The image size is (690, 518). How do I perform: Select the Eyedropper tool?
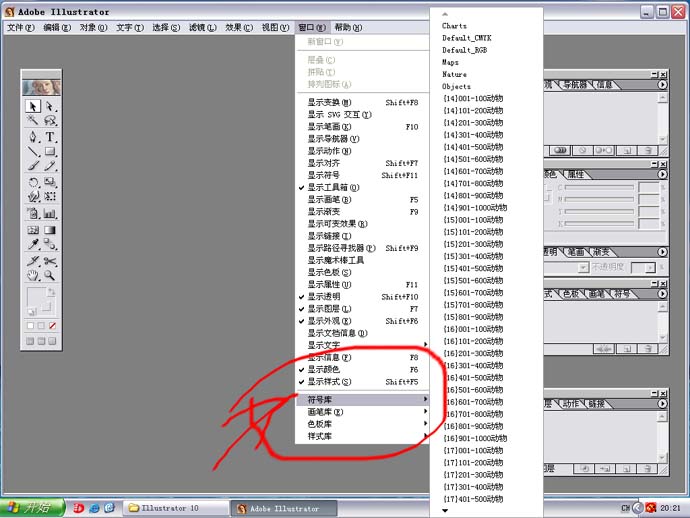click(x=33, y=244)
